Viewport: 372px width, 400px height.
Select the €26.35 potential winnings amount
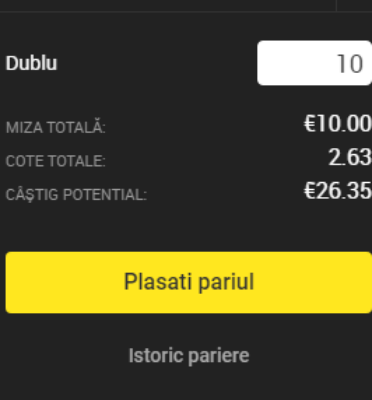pyautogui.click(x=338, y=191)
